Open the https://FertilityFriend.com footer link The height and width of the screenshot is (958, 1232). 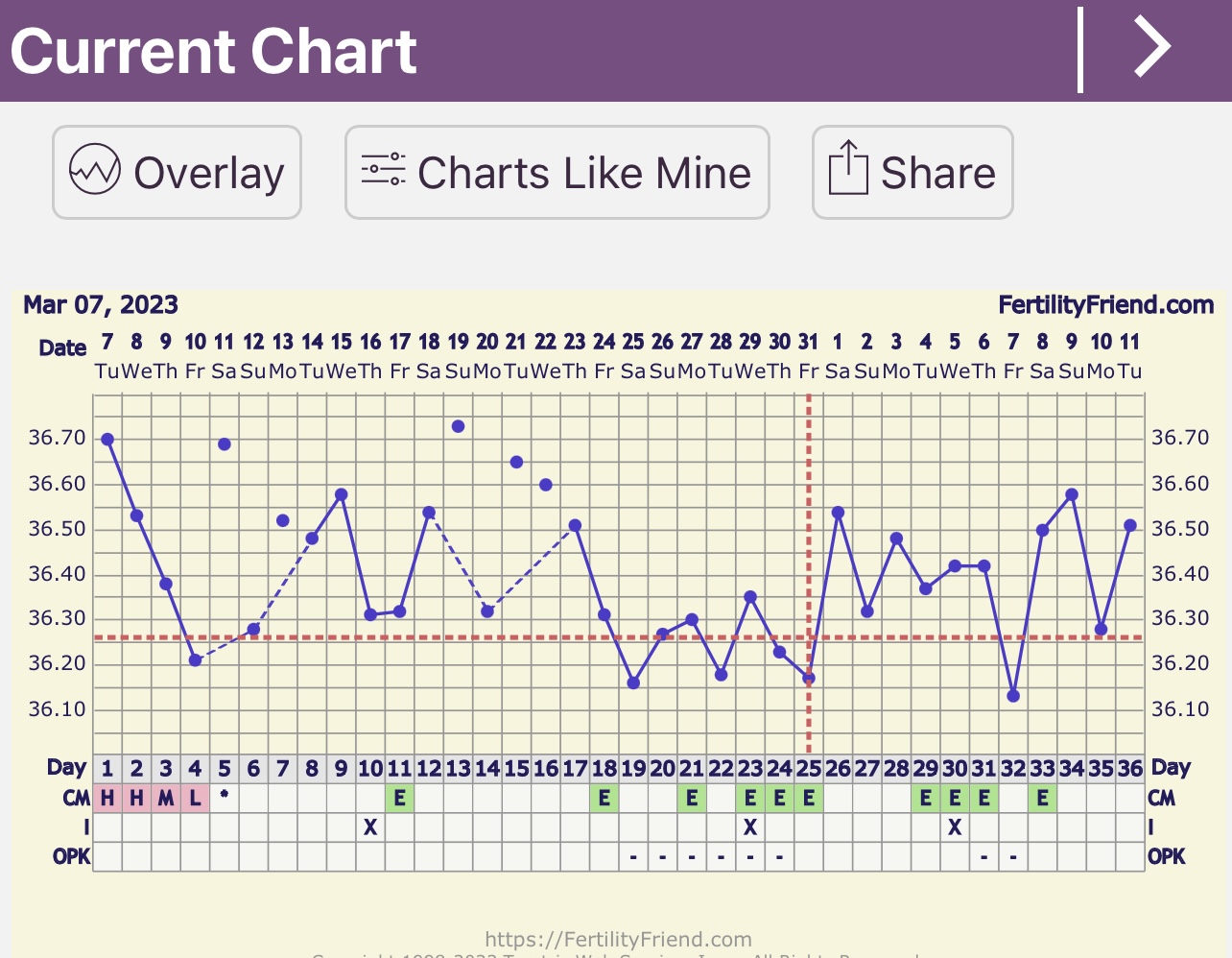click(x=618, y=939)
